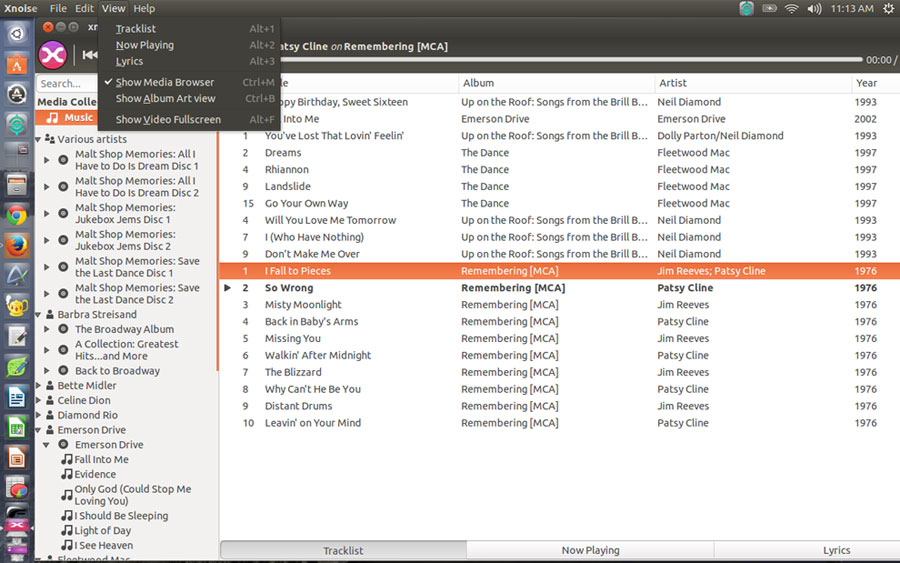Click music note icon beside Evidence
Screen dimensions: 900x563
tap(67, 474)
